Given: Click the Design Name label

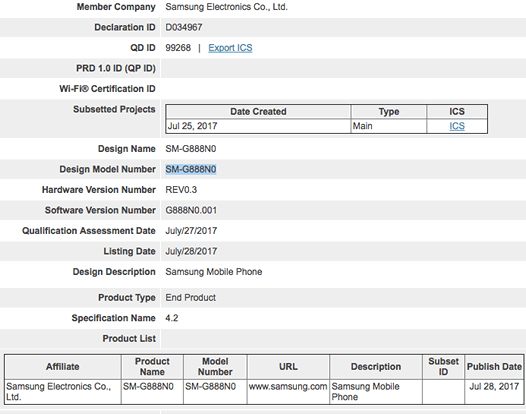Looking at the screenshot, I should coord(127,149).
